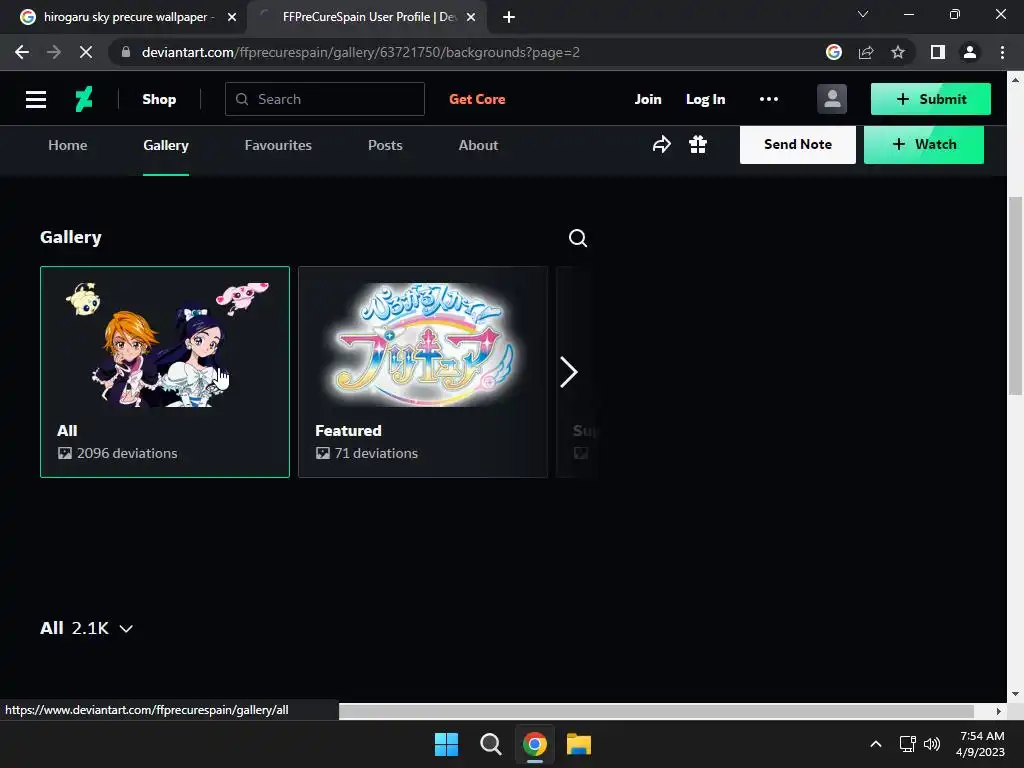Click the browser forward arrow
The image size is (1024, 768).
(54, 52)
